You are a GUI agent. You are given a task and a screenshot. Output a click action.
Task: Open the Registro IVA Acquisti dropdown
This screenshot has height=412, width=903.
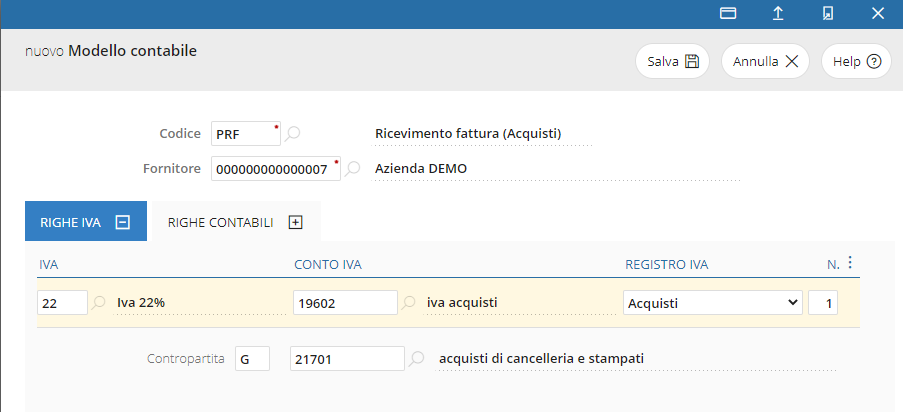713,303
